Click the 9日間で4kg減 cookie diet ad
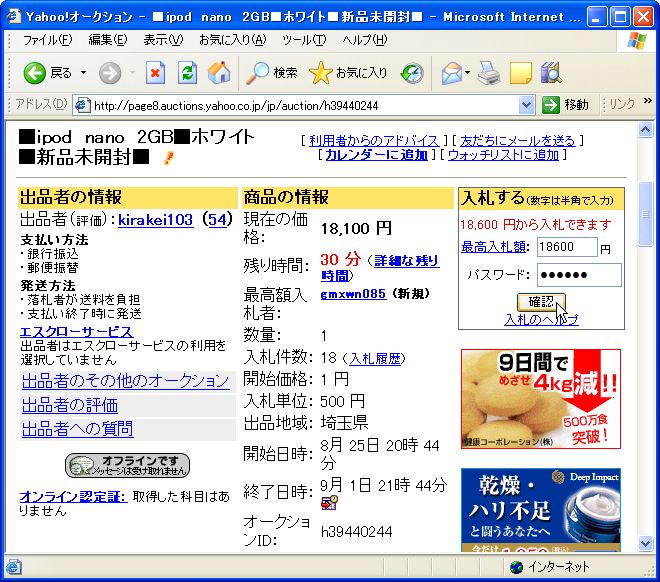The width and height of the screenshot is (660, 582). click(541, 399)
